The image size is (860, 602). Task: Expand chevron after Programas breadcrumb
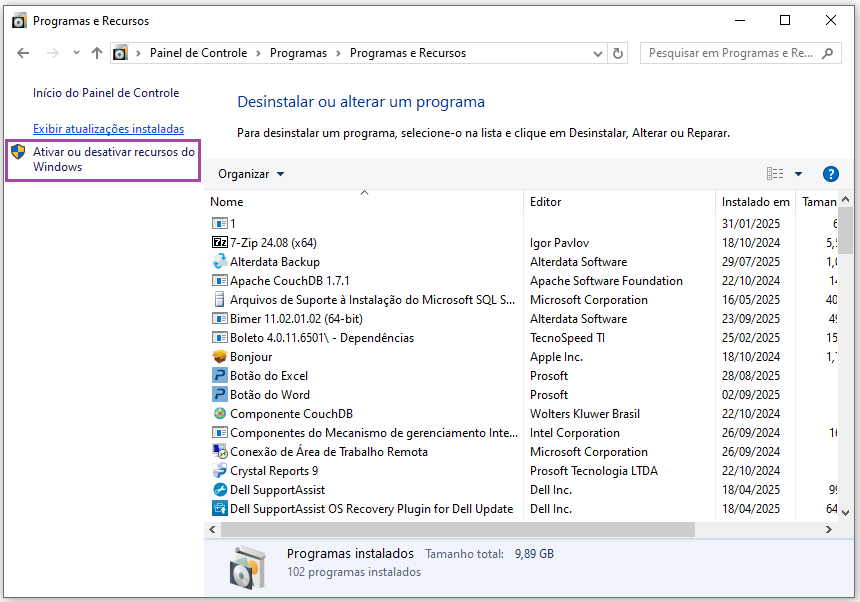click(338, 53)
